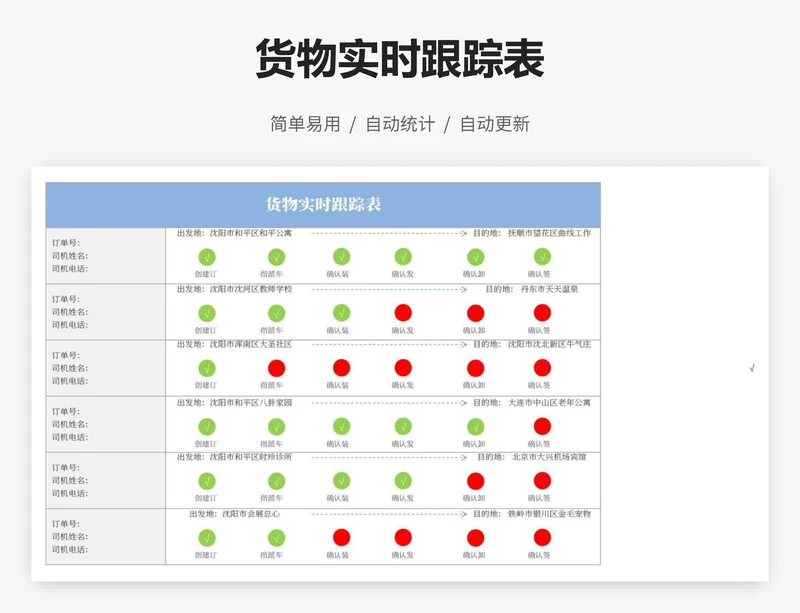Viewport: 800px width, 613px height.
Task: Select destination text 丹东市天天温泉
Action: coord(549,289)
